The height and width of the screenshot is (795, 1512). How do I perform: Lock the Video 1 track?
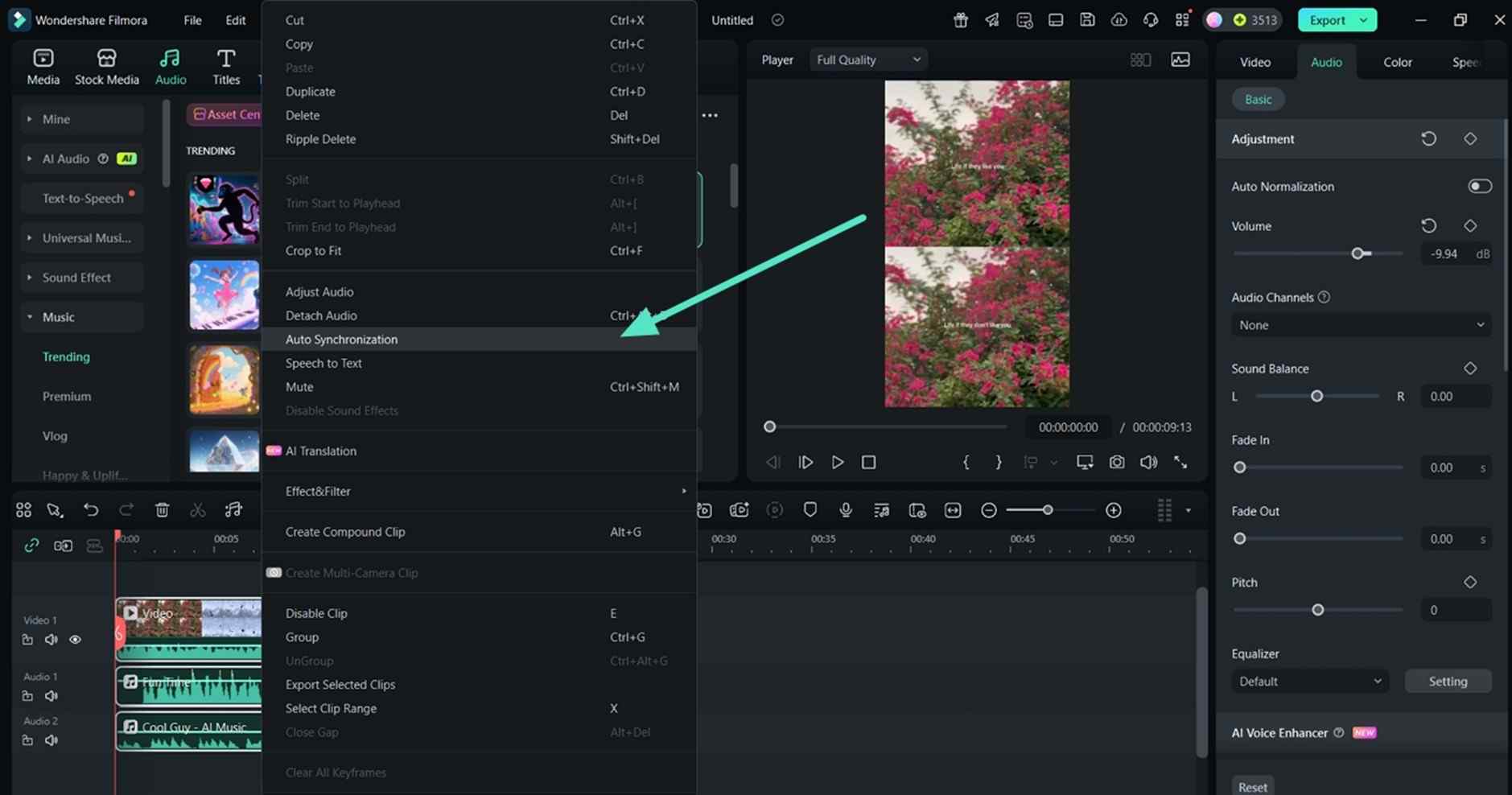coord(27,640)
